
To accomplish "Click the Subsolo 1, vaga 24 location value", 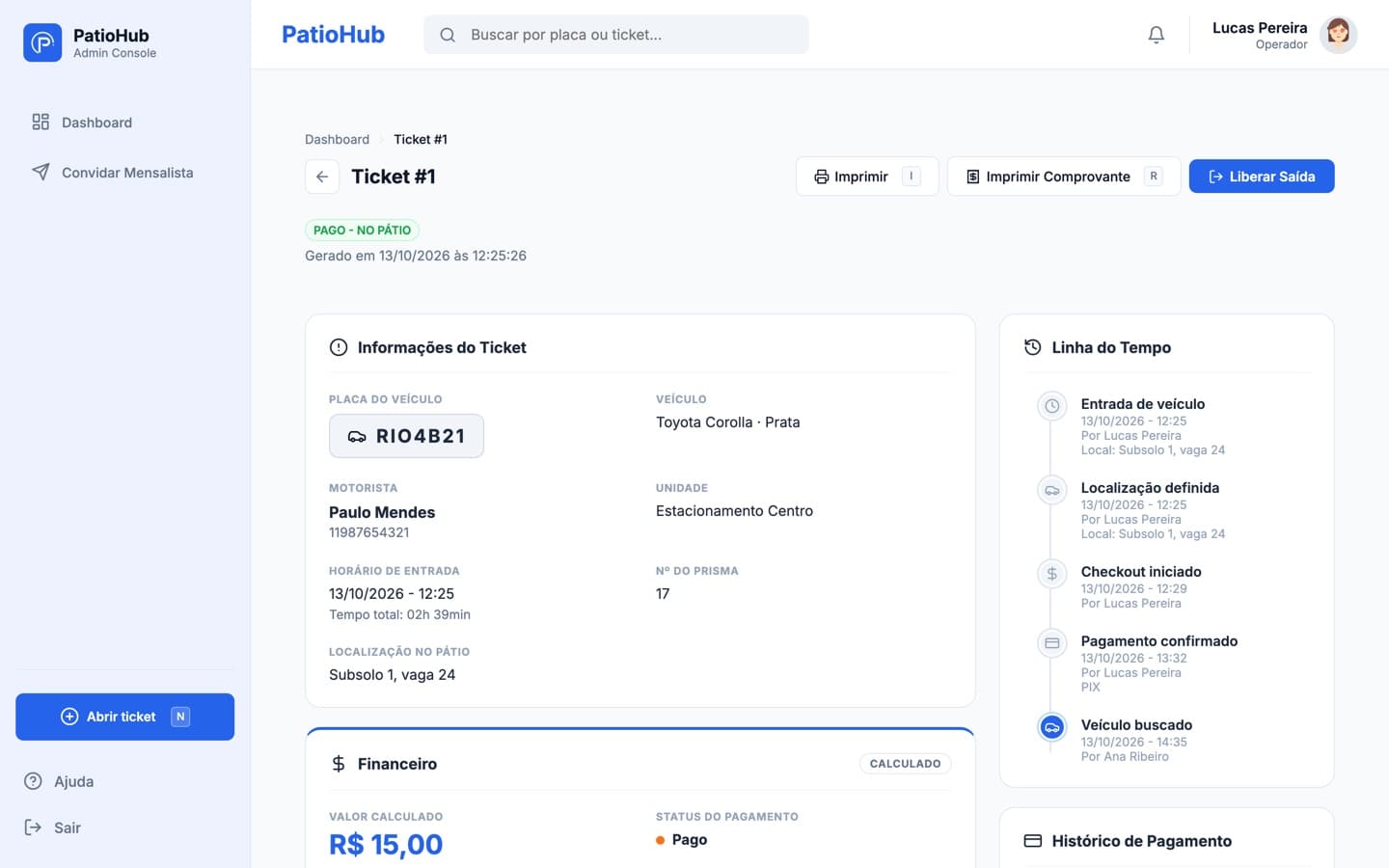I will pos(392,675).
